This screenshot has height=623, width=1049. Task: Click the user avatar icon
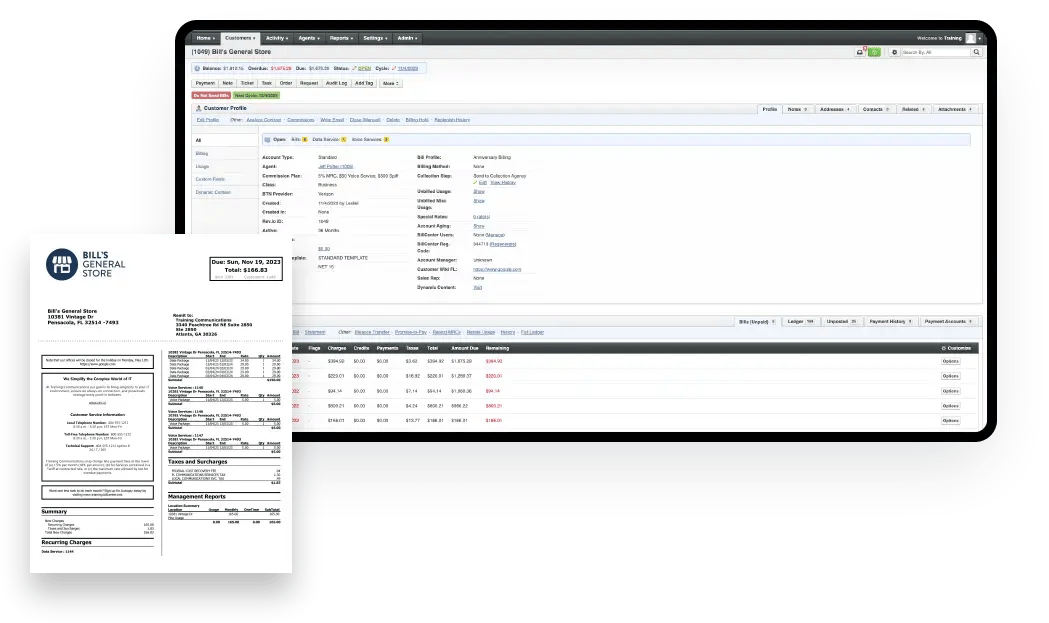point(970,38)
